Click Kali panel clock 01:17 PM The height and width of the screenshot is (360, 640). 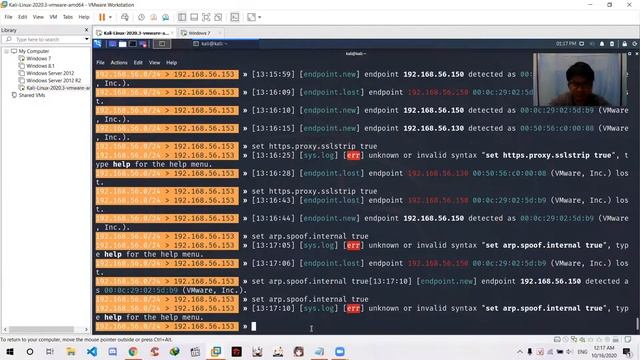pyautogui.click(x=566, y=44)
